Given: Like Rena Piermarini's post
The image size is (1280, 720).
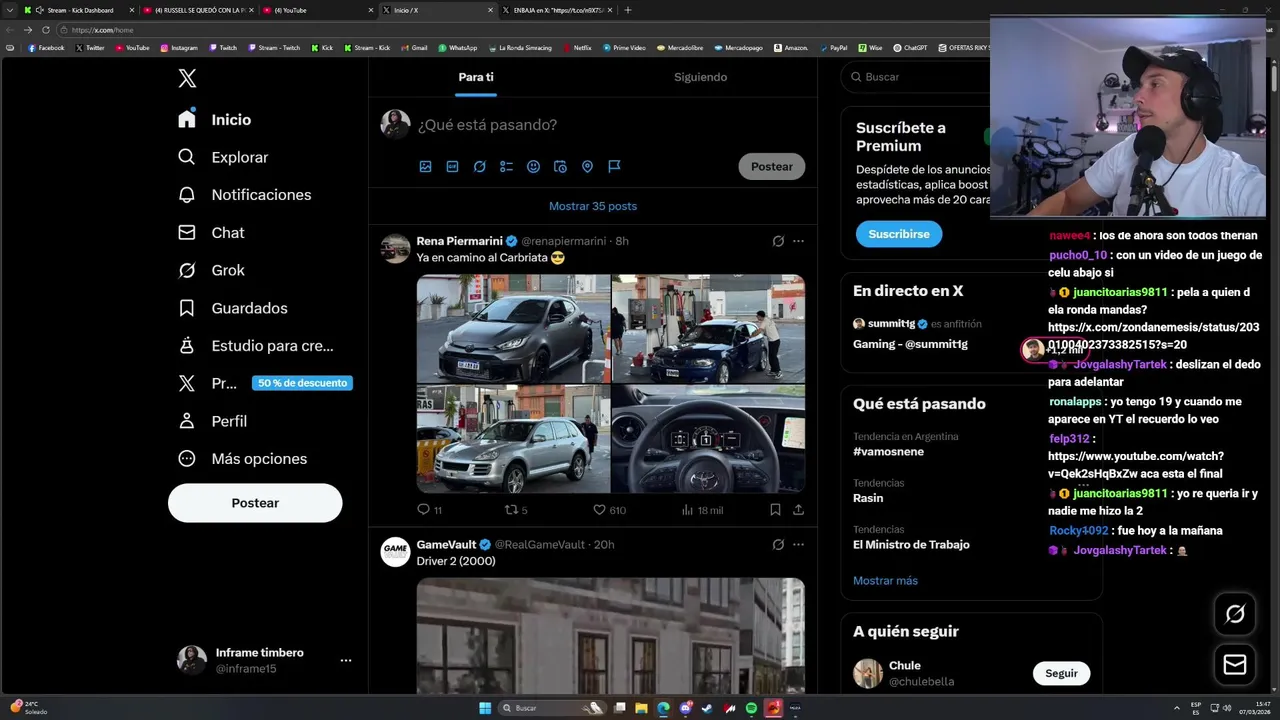Looking at the screenshot, I should click(x=609, y=510).
